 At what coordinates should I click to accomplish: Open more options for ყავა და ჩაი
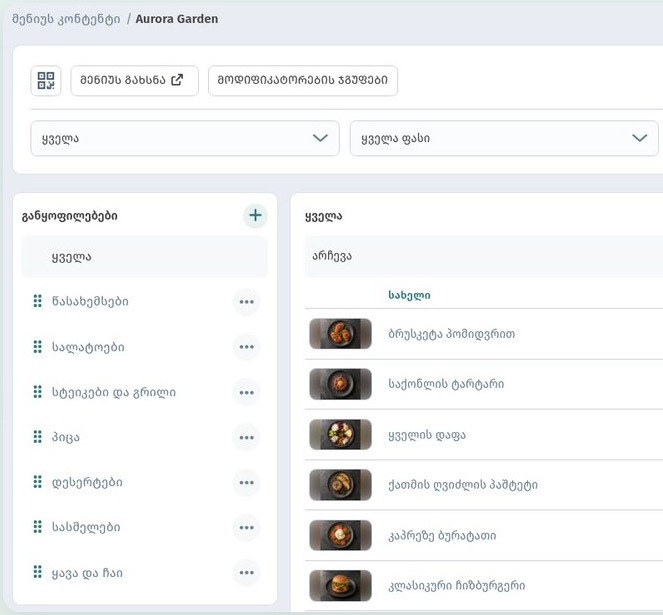coord(247,573)
